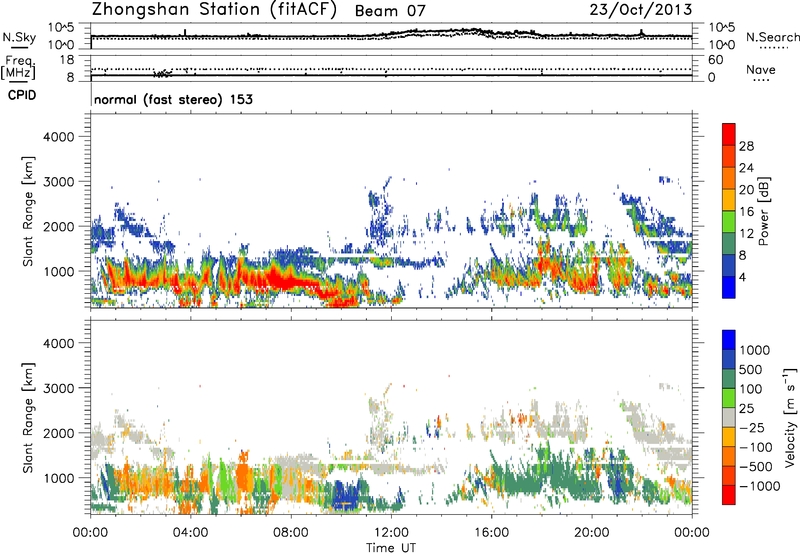Select the Freq. [MHz] axis label
The height and width of the screenshot is (554, 800).
point(18,68)
